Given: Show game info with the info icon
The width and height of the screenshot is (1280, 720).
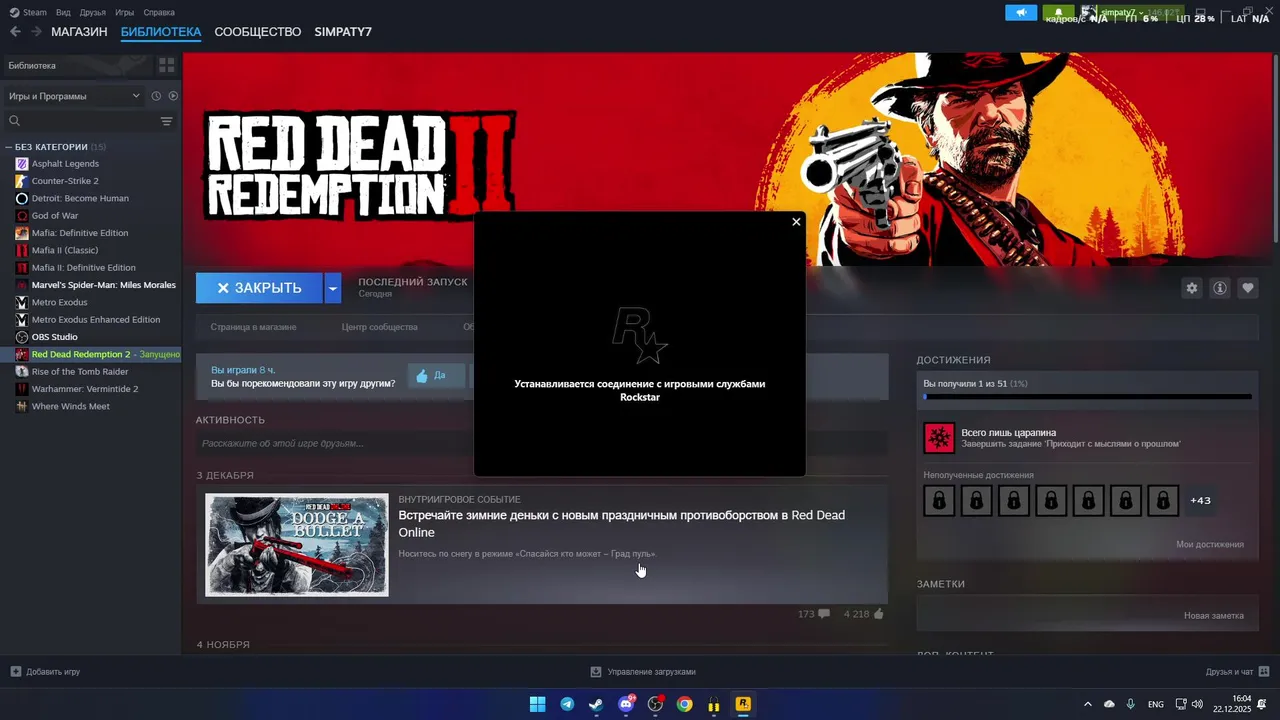Looking at the screenshot, I should [1219, 288].
